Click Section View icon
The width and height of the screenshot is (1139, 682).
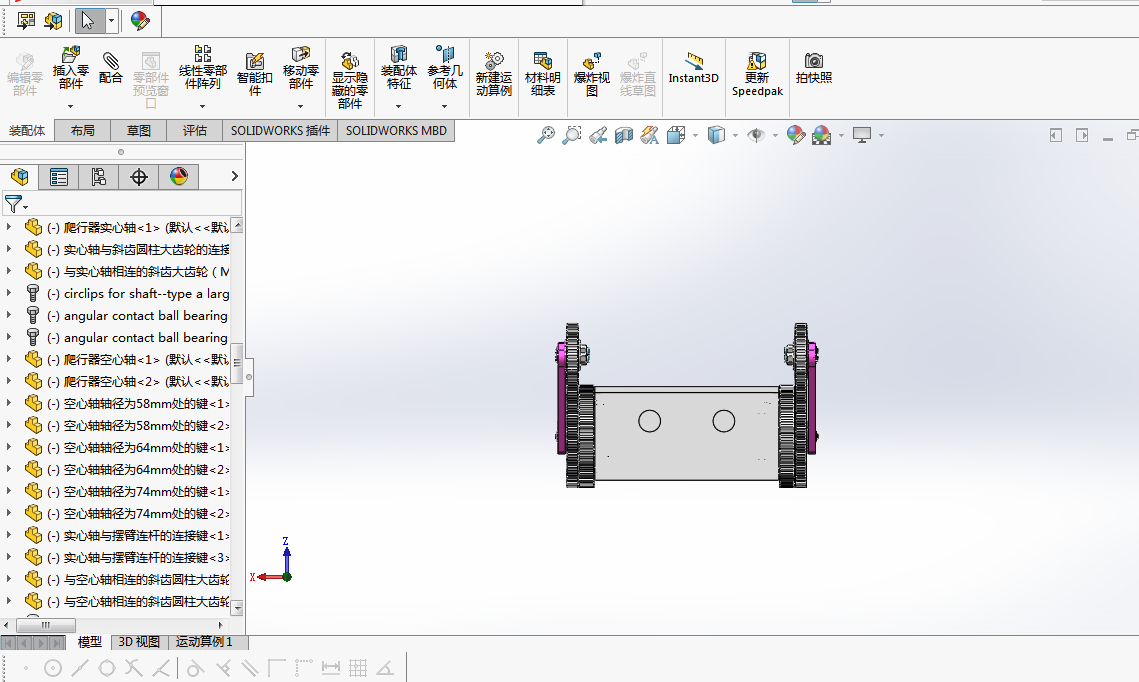point(624,135)
